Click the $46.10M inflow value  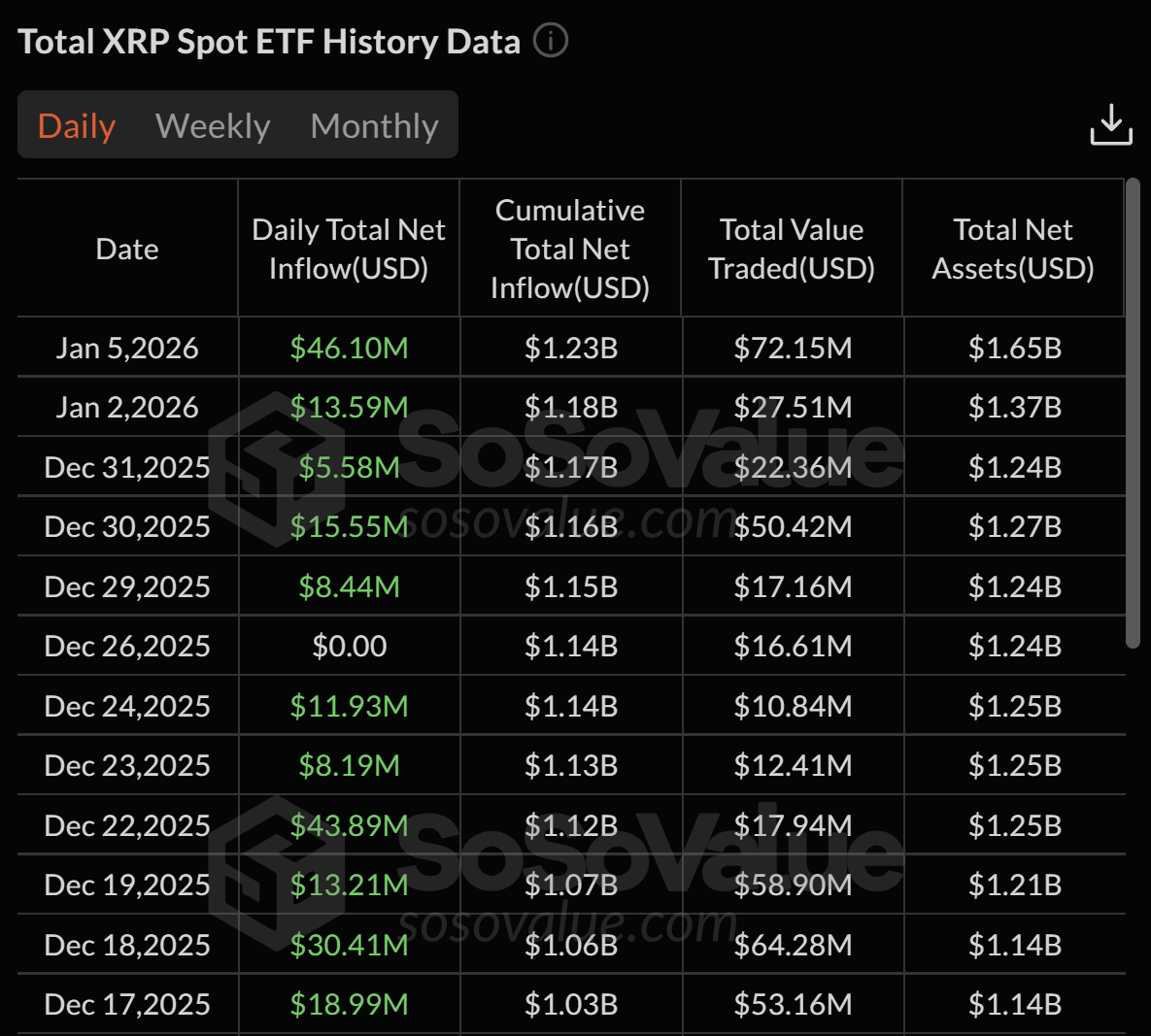click(x=349, y=347)
